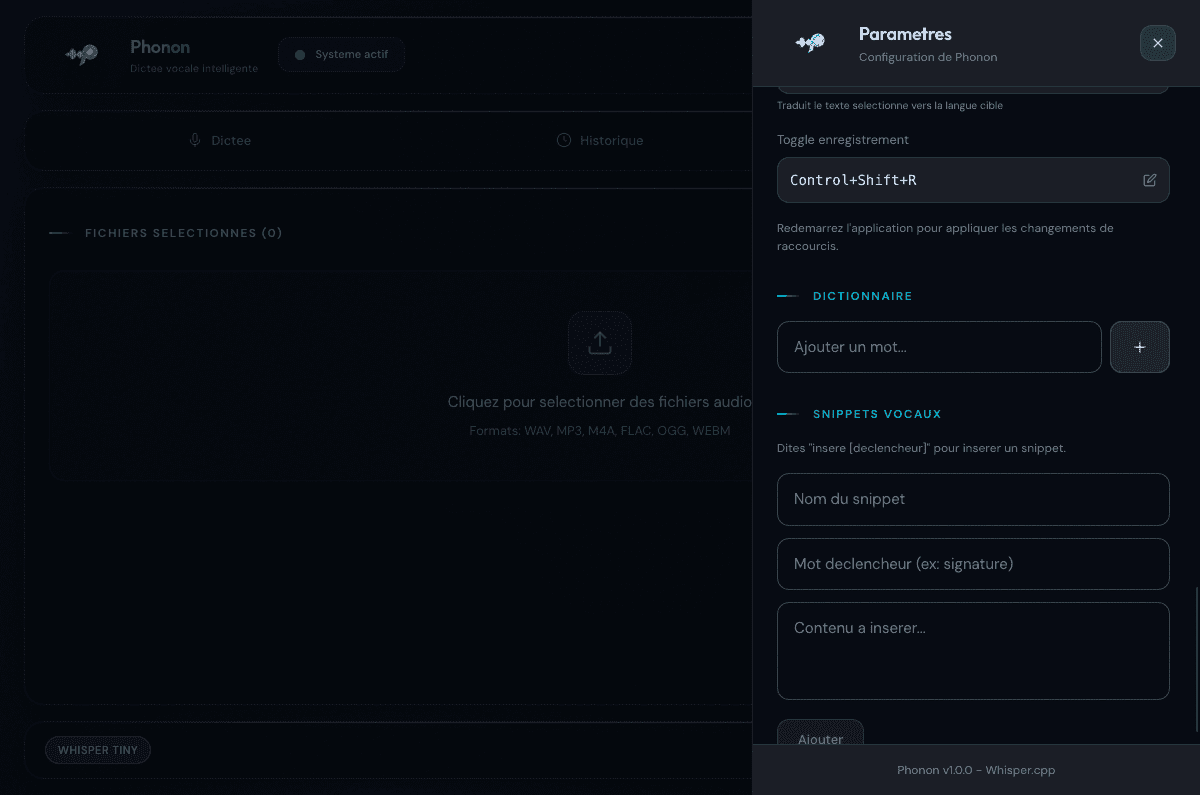
Task: Click the Phonon logo in the main header
Action: click(81, 55)
